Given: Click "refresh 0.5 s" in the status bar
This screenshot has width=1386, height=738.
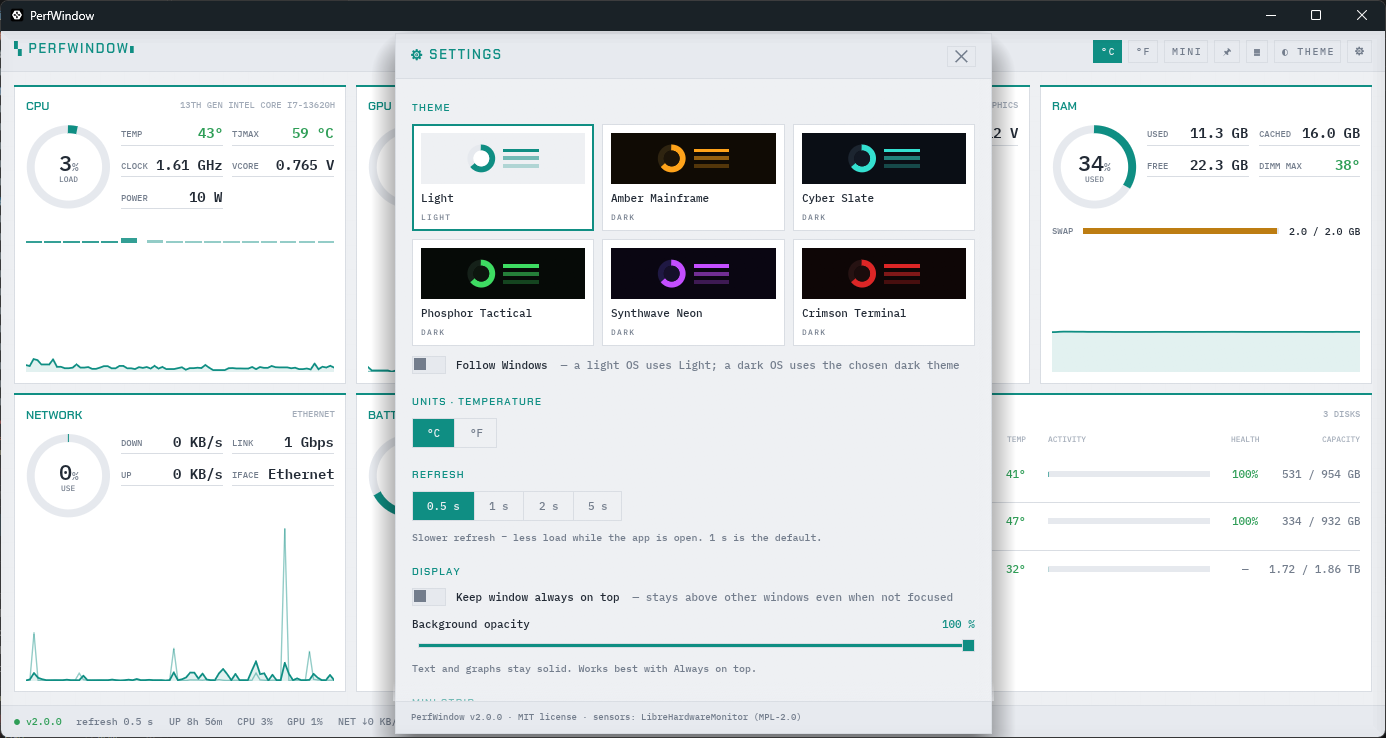Looking at the screenshot, I should pyautogui.click(x=115, y=721).
